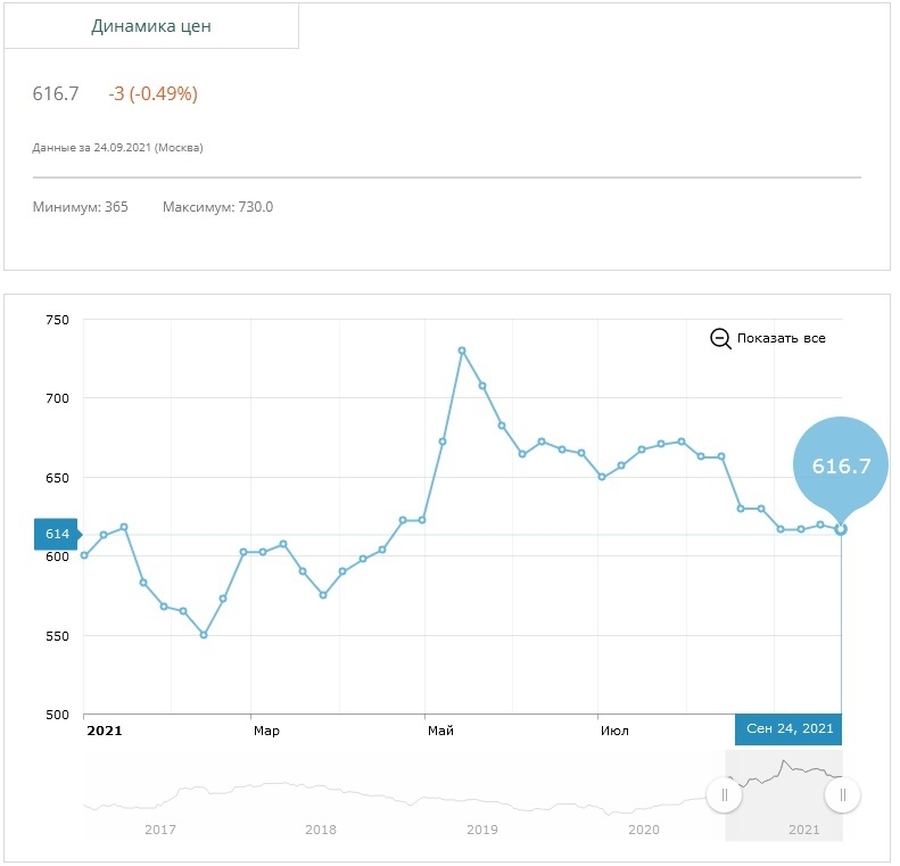Viewport: 900px width, 866px height.
Task: Click the Сен 24, 2021 date label
Action: click(x=789, y=729)
